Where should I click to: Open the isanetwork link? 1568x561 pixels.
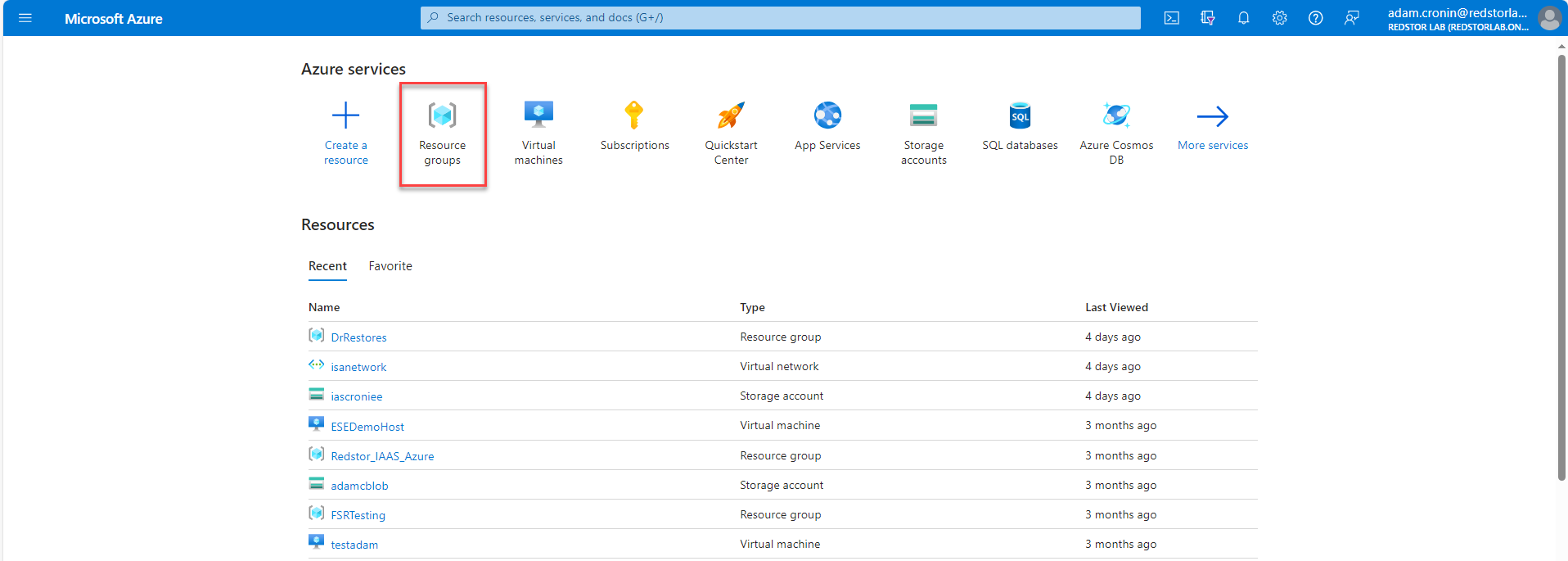point(358,367)
